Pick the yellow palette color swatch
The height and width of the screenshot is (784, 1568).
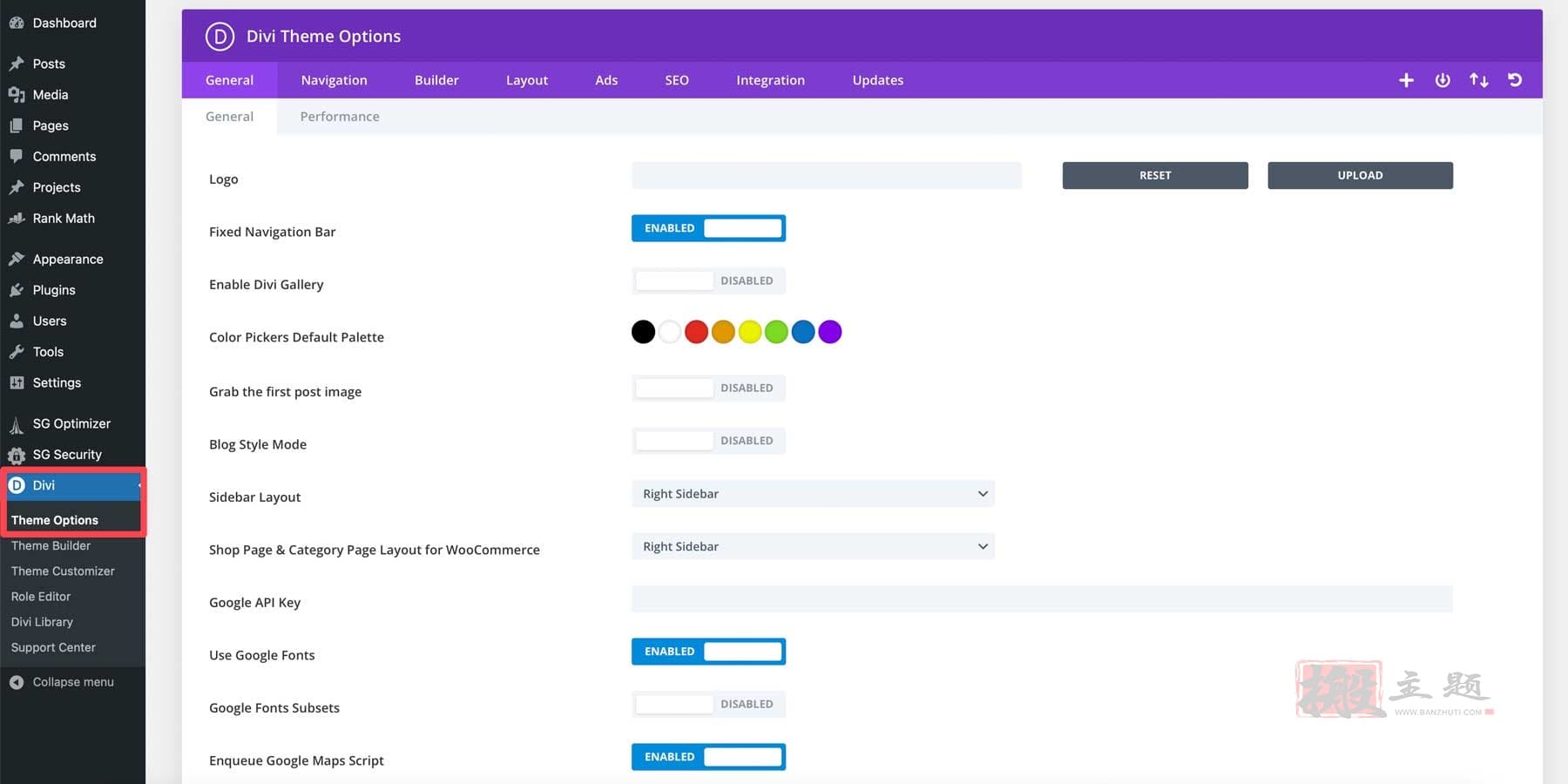coord(750,332)
